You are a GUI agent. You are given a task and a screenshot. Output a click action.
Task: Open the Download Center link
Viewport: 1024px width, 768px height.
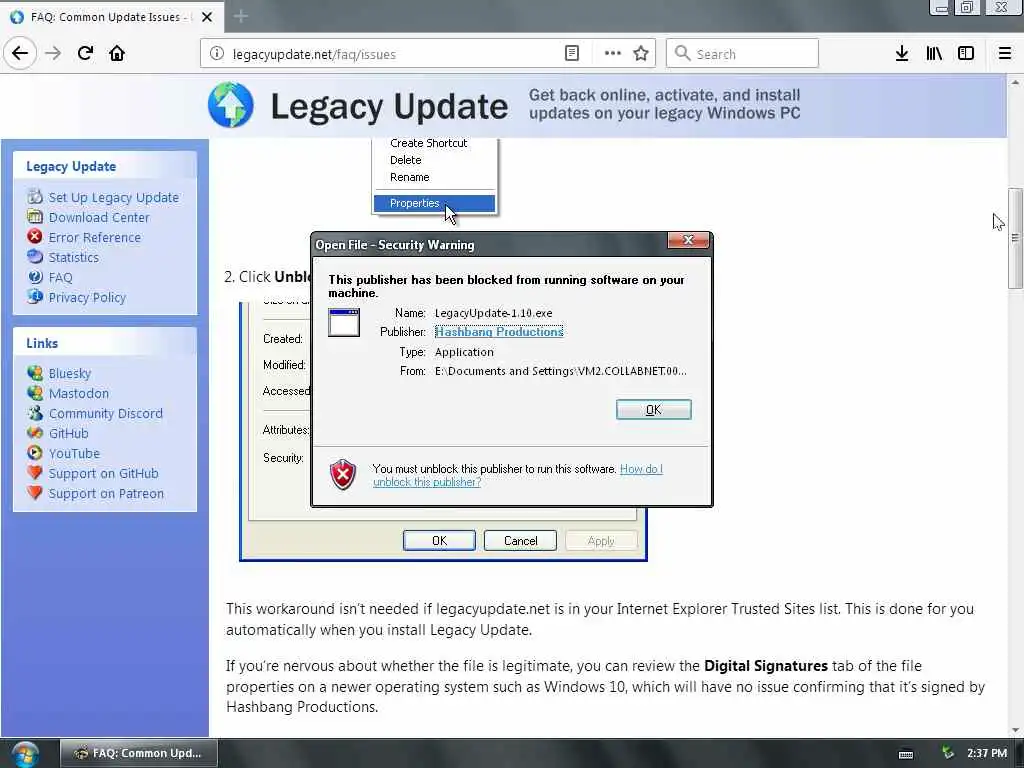[99, 217]
